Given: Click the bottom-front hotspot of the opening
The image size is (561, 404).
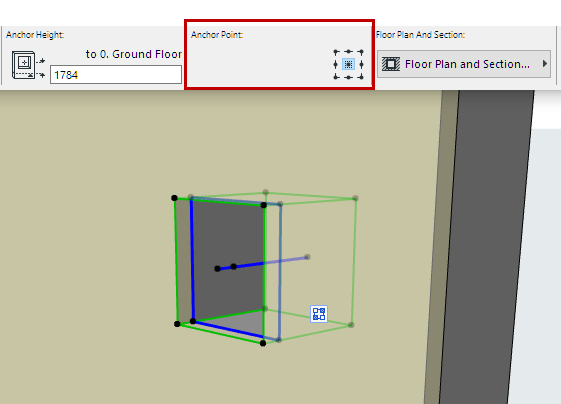Looking at the screenshot, I should (x=263, y=343).
